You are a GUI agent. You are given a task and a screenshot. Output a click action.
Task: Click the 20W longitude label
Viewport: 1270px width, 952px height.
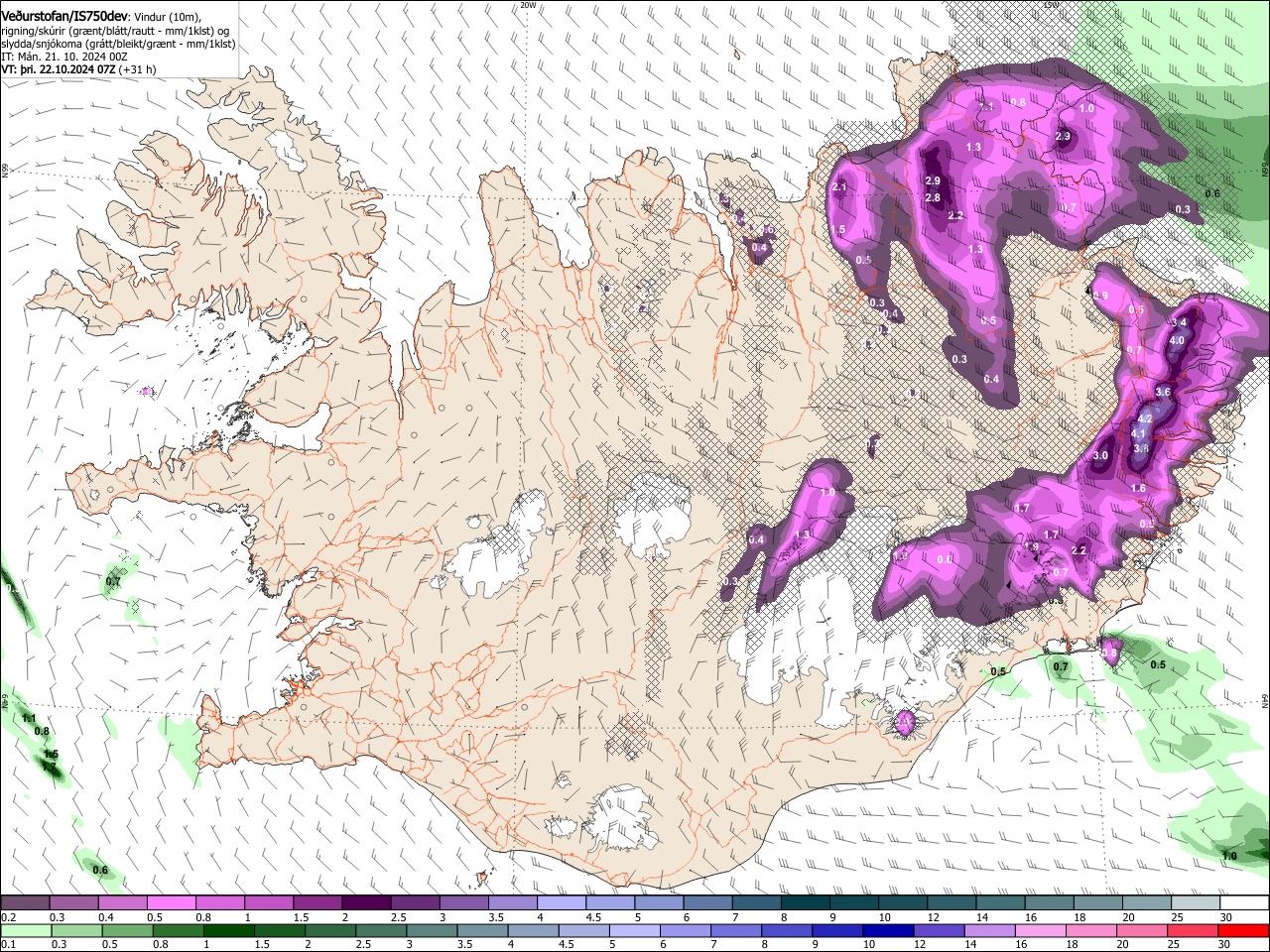pyautogui.click(x=528, y=4)
